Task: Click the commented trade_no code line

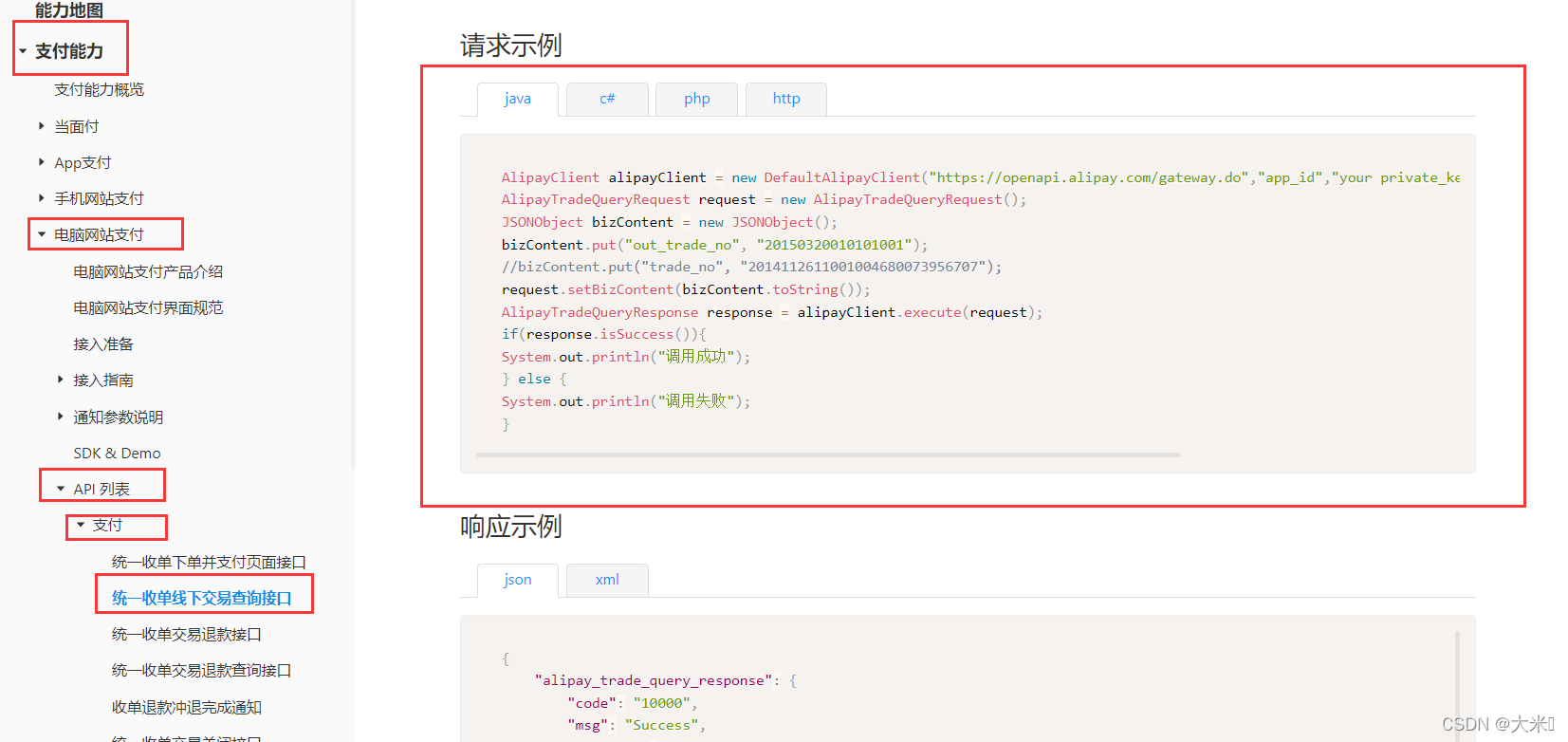Action: tap(751, 267)
